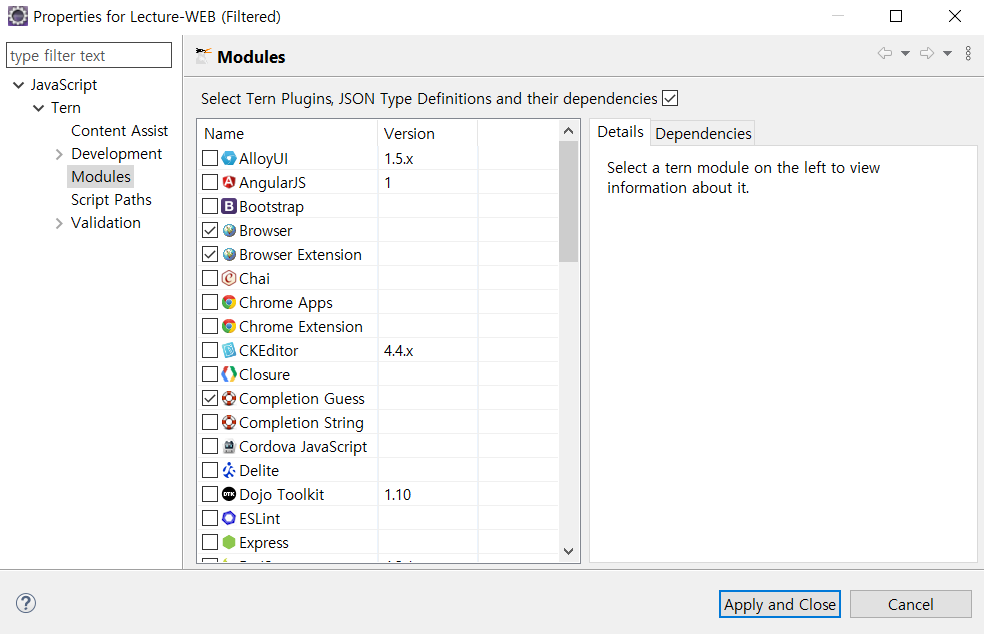This screenshot has height=634, width=984.
Task: Collapse the JavaScript tree node
Action: [17, 84]
